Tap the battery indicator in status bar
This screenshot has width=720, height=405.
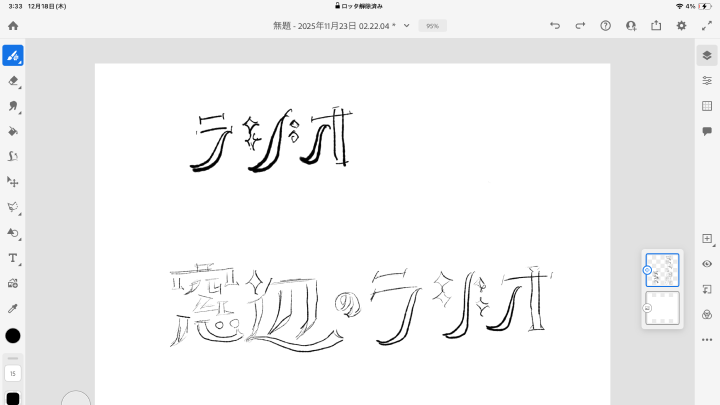[705, 6]
